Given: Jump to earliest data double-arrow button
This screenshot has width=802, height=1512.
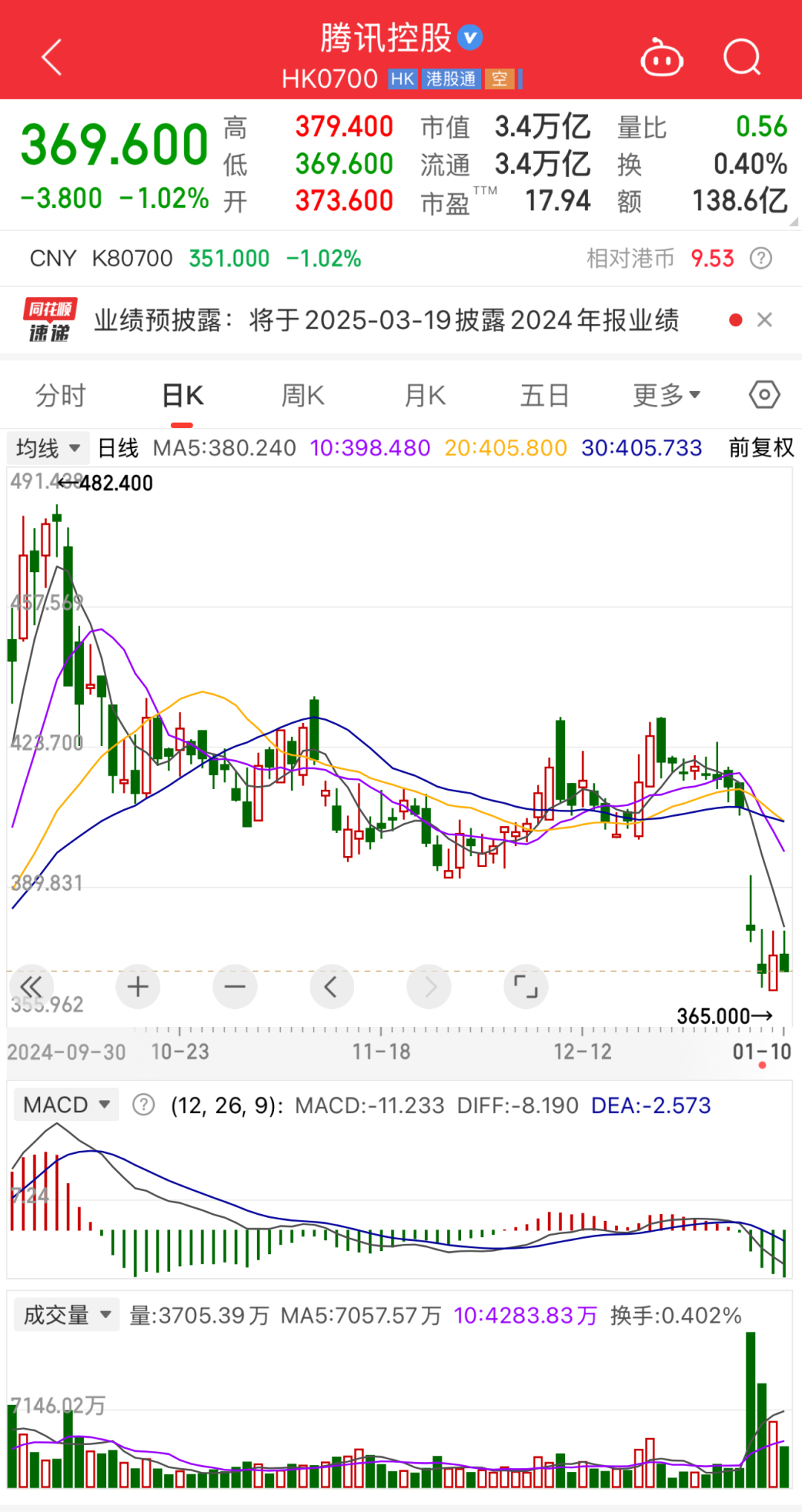Looking at the screenshot, I should [31, 987].
